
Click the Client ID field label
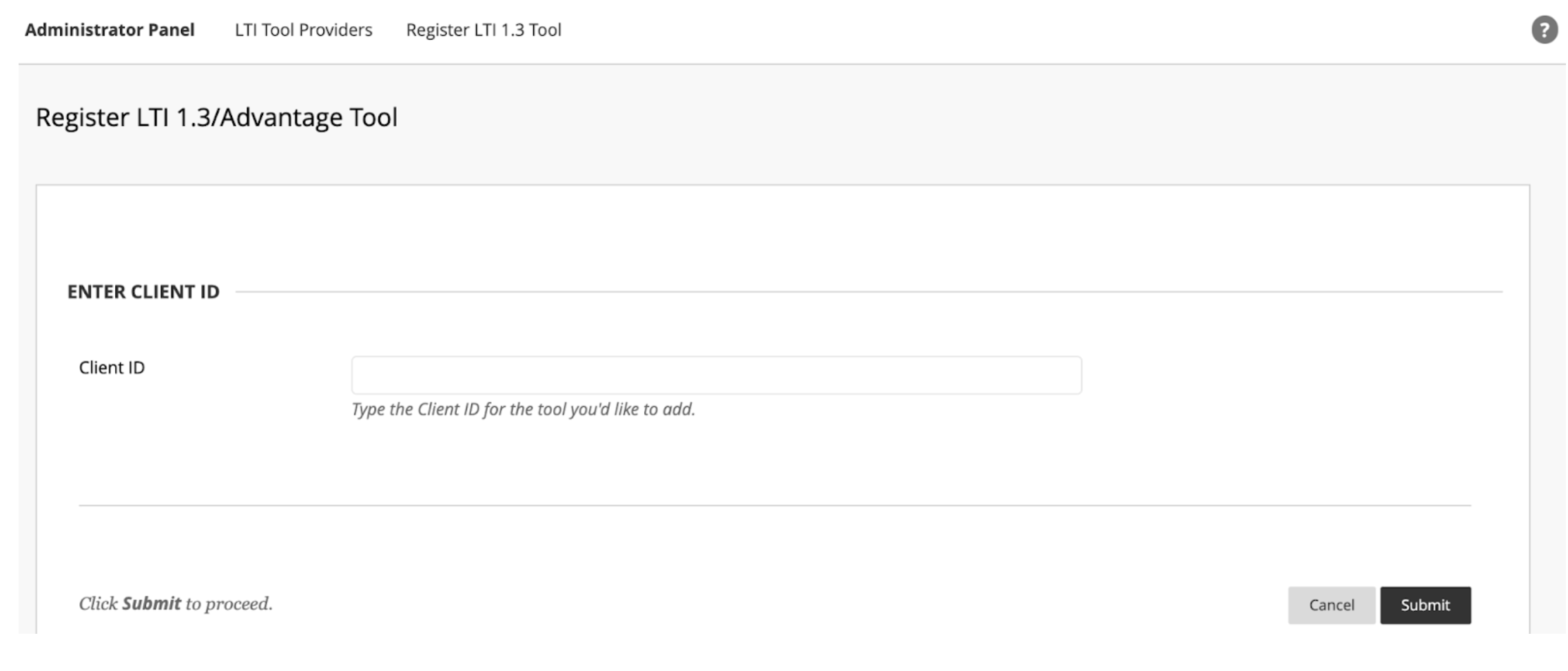click(112, 368)
